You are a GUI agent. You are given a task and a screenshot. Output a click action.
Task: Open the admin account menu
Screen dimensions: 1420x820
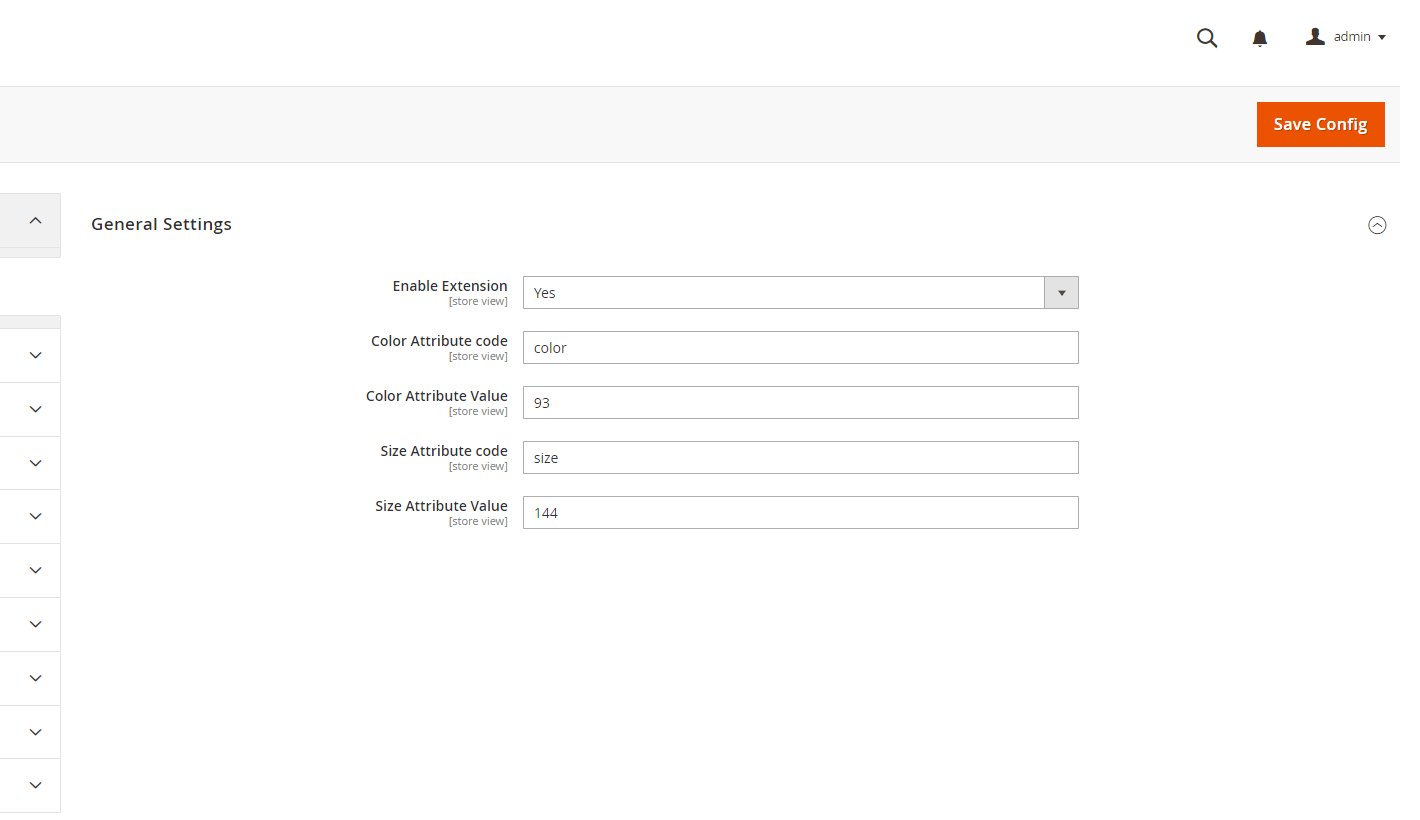pyautogui.click(x=1345, y=37)
